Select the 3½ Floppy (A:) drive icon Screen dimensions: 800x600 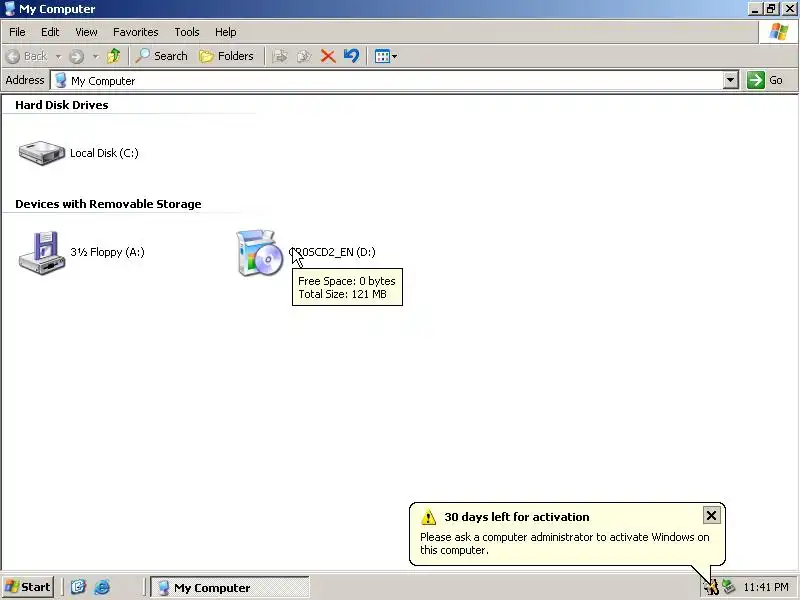coord(42,253)
